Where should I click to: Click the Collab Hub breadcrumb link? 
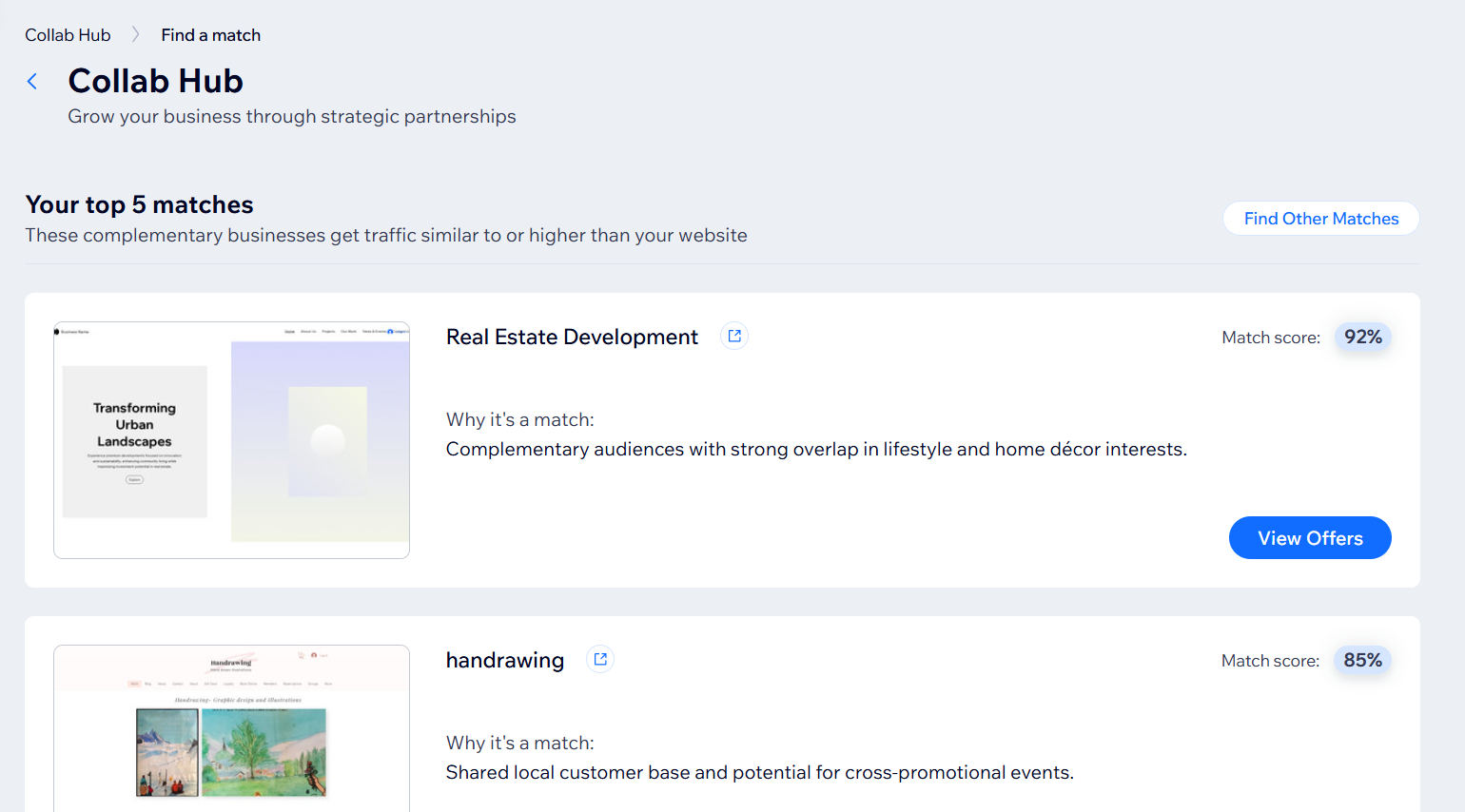pos(68,35)
